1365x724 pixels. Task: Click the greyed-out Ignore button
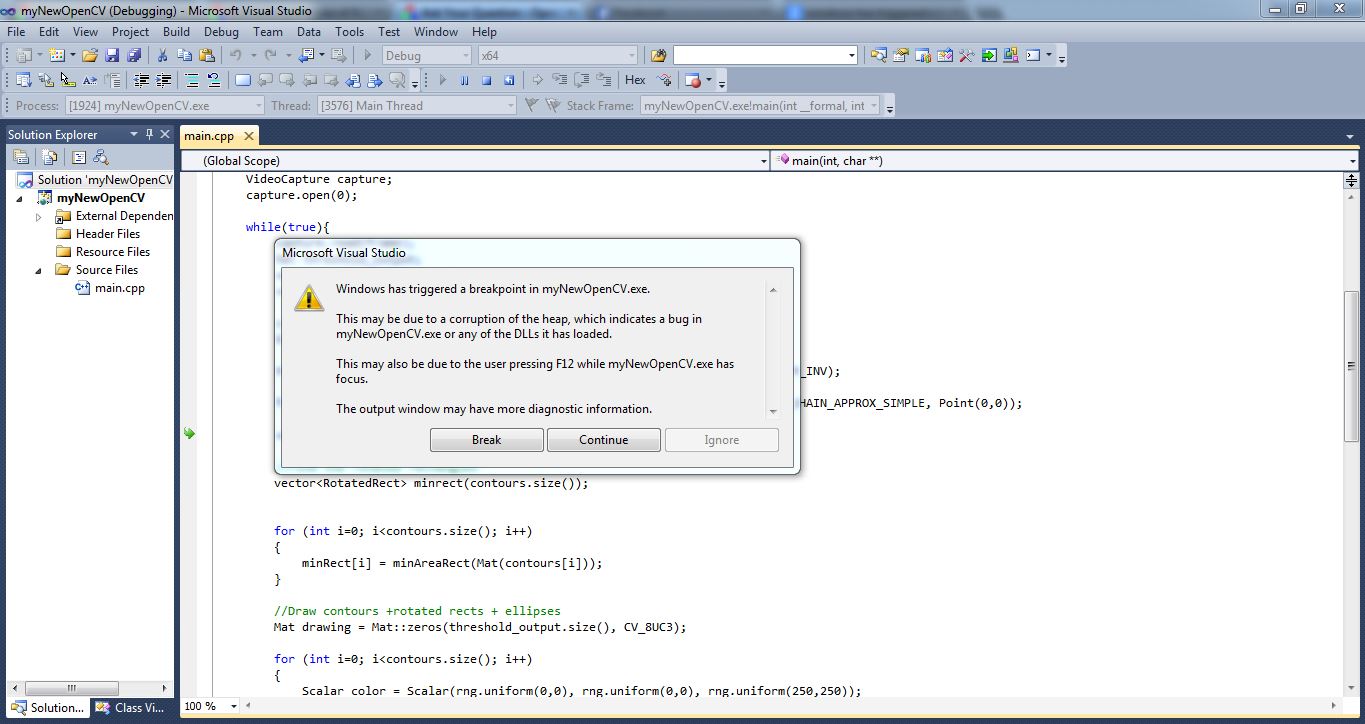click(721, 440)
